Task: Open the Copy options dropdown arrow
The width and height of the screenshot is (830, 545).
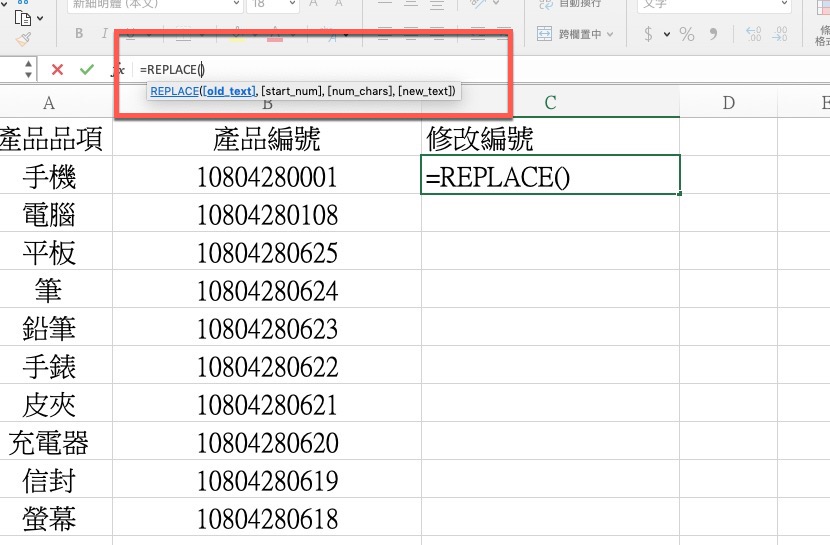Action: [40, 19]
